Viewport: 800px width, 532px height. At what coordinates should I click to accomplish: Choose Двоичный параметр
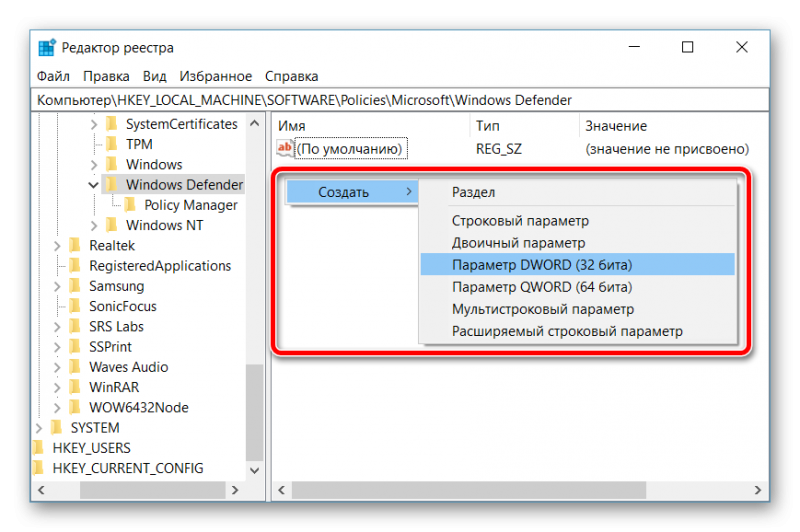[x=578, y=243]
